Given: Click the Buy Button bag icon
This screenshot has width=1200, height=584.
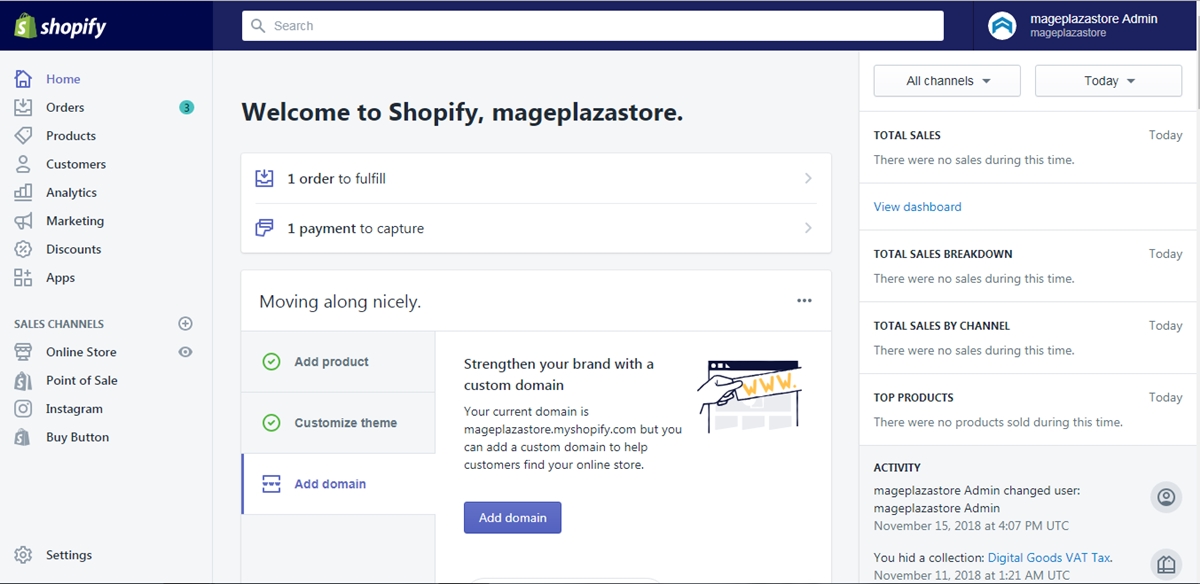Looking at the screenshot, I should (23, 437).
